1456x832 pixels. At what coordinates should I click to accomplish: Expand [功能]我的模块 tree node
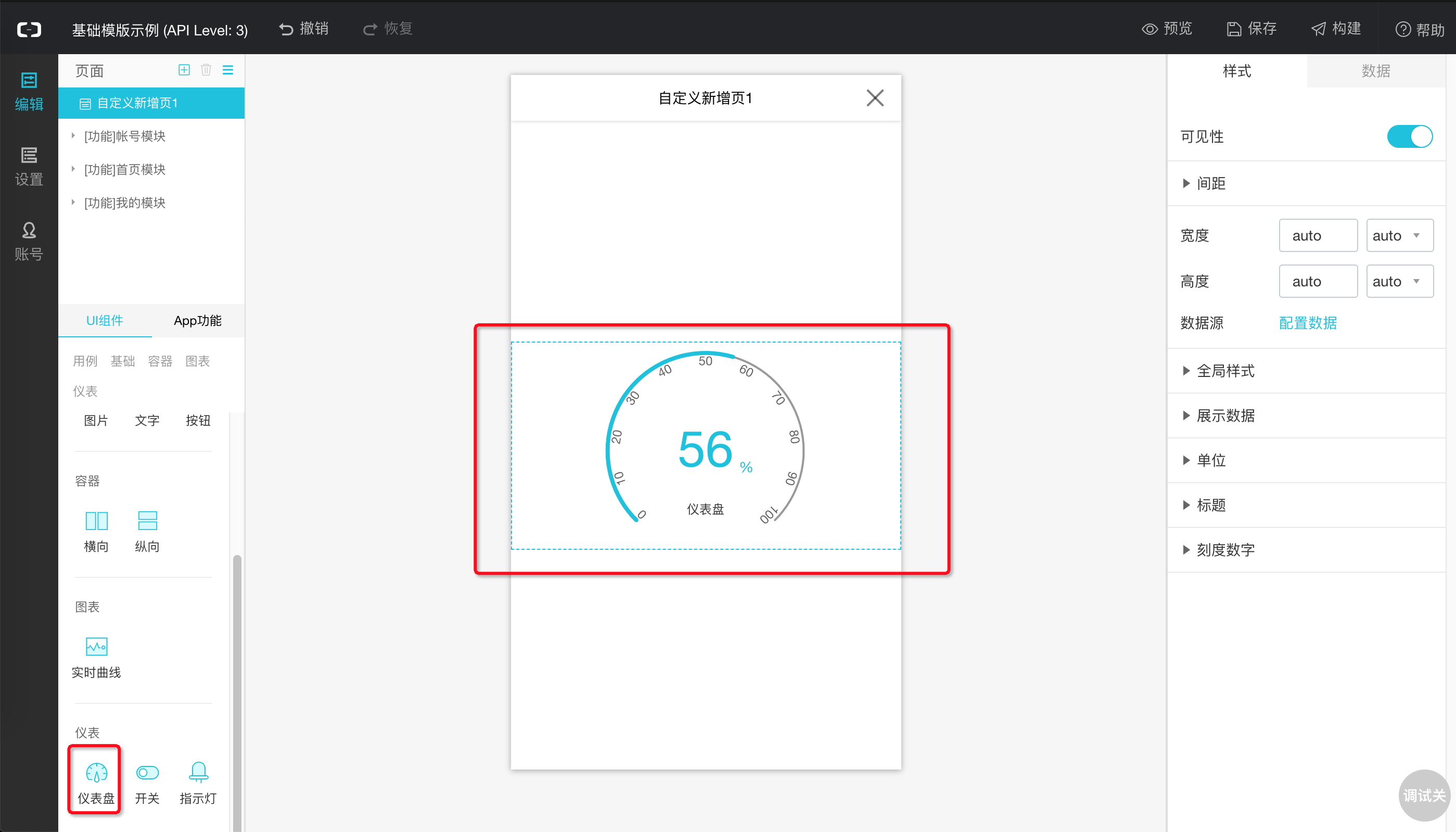coord(72,201)
